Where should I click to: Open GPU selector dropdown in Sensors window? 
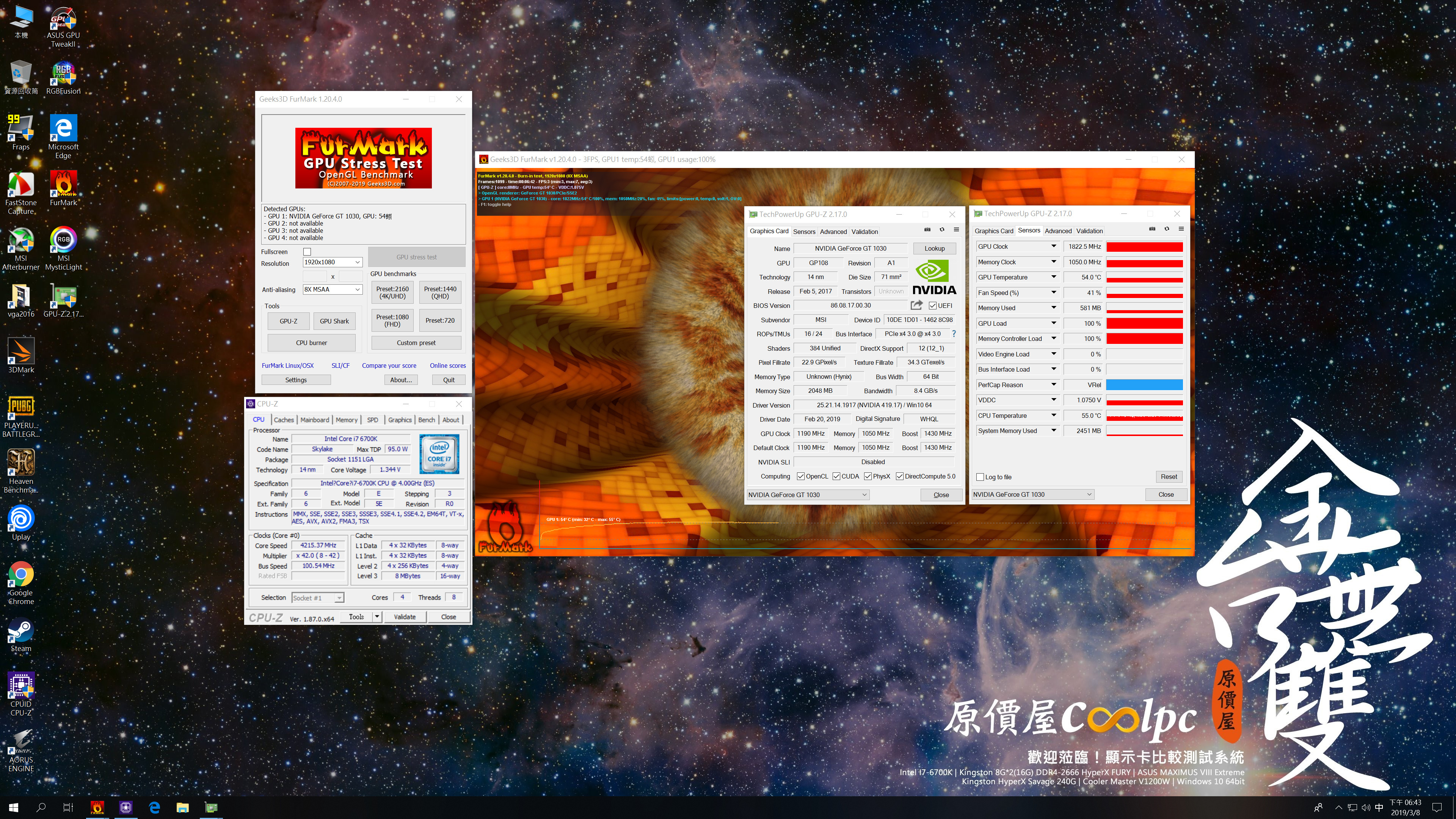pos(1032,494)
